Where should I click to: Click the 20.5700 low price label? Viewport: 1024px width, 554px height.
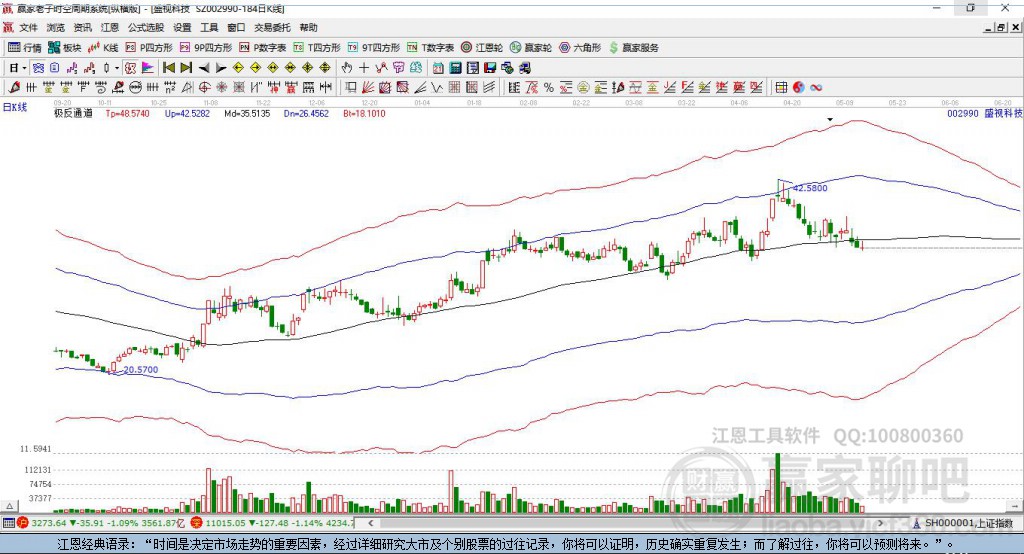[x=140, y=370]
